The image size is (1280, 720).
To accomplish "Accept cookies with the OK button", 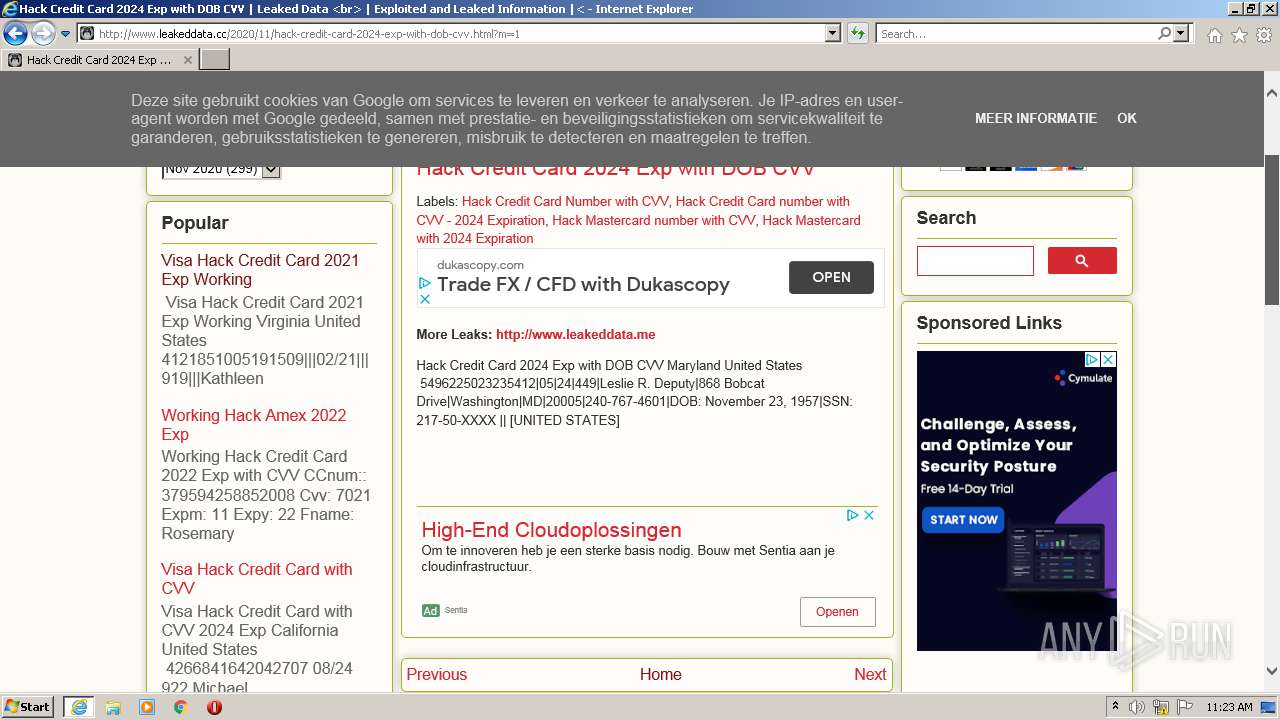I will point(1127,118).
